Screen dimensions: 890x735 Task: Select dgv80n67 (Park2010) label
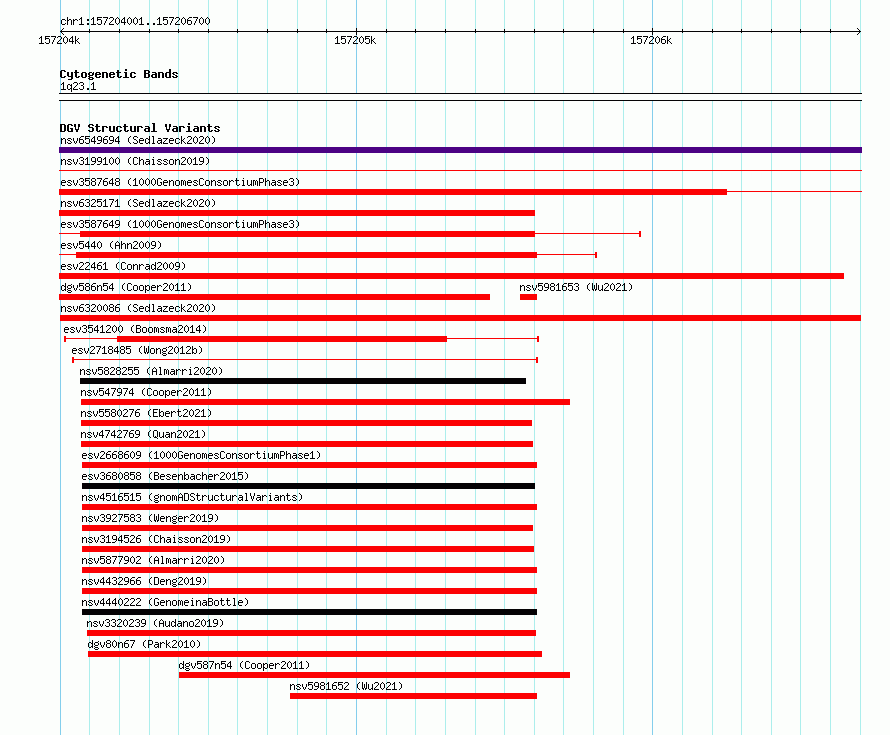pyautogui.click(x=144, y=644)
